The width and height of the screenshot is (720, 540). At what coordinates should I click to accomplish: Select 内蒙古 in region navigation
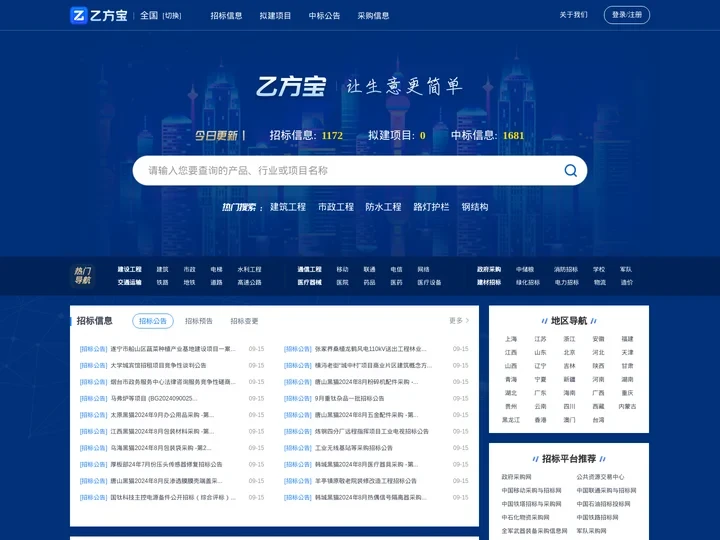coord(627,406)
